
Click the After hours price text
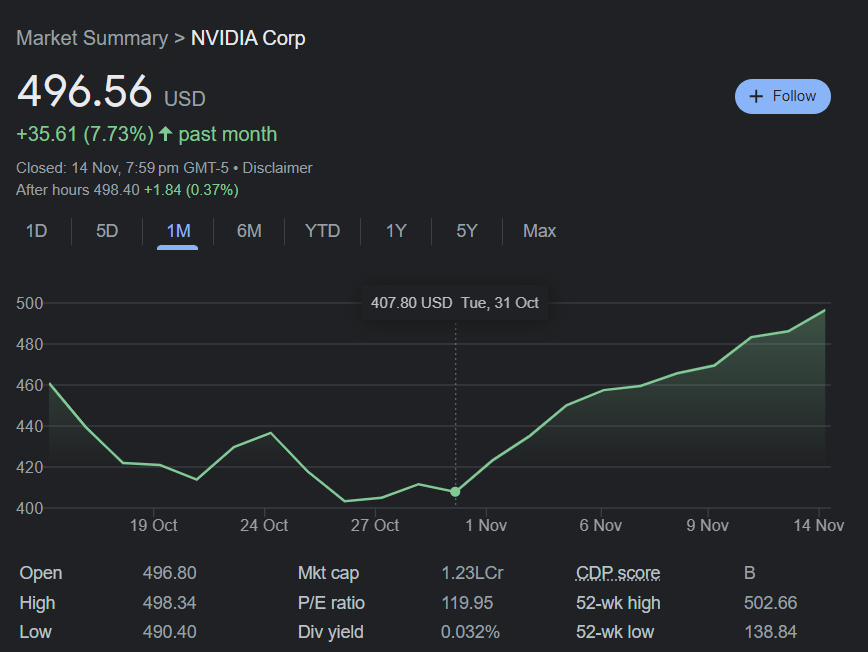pyautogui.click(x=127, y=190)
